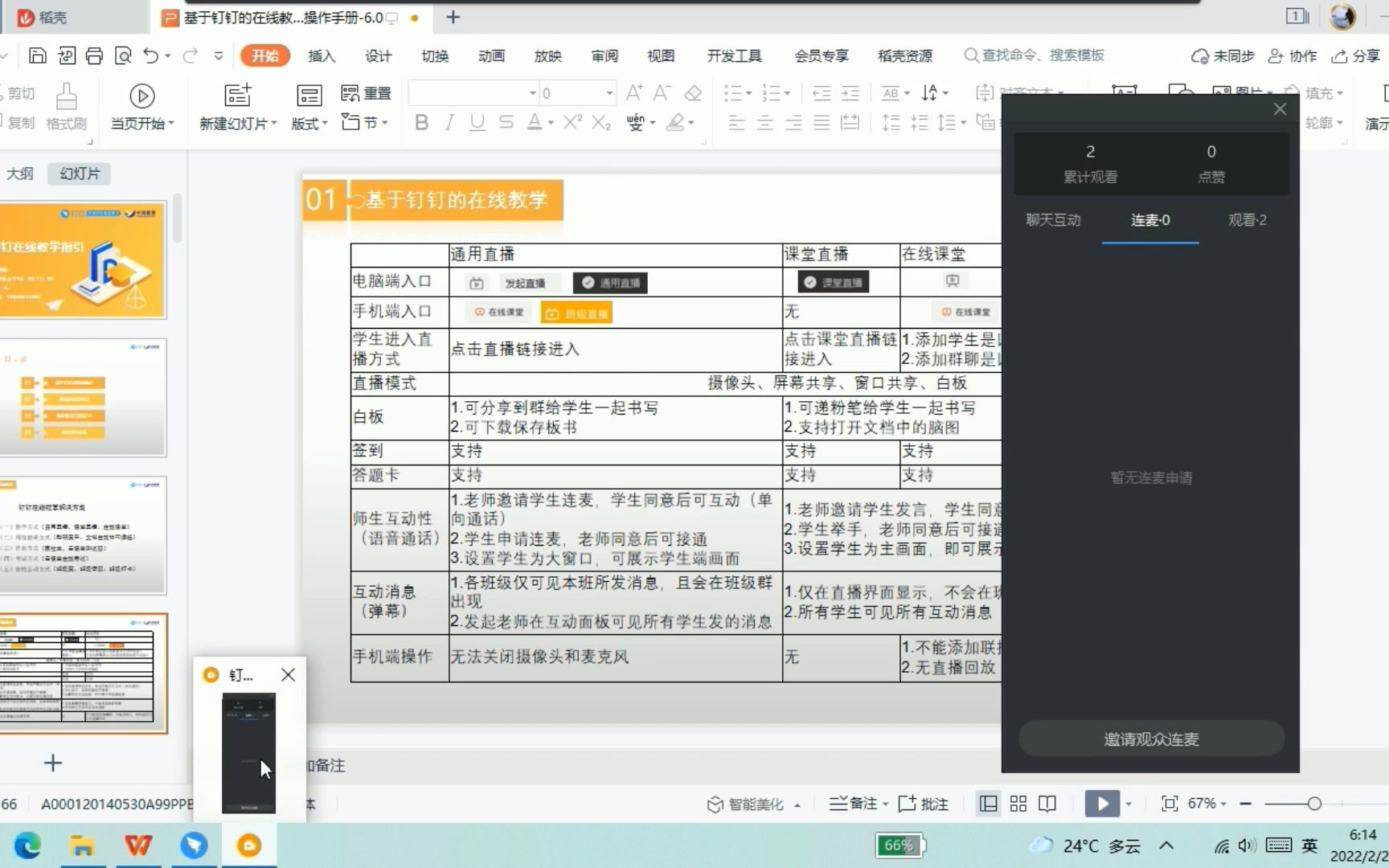Switch to the 观看·2 viewers tab

[1247, 220]
